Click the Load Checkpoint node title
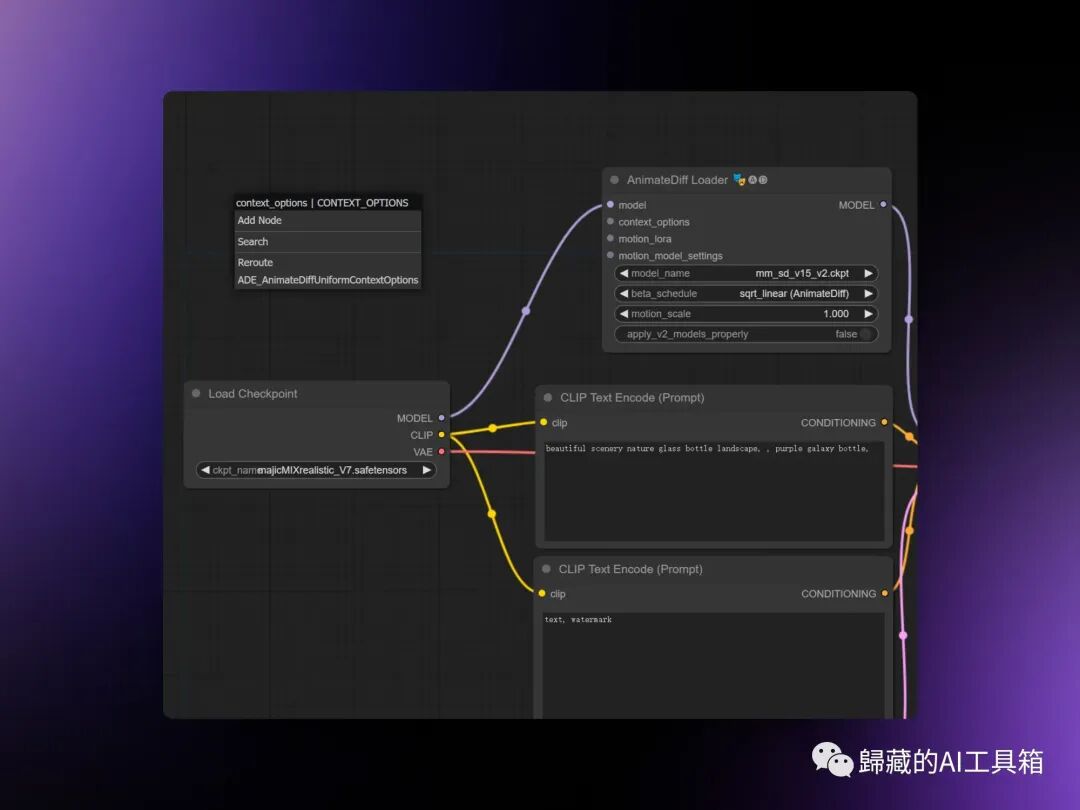This screenshot has height=810, width=1080. [x=253, y=393]
